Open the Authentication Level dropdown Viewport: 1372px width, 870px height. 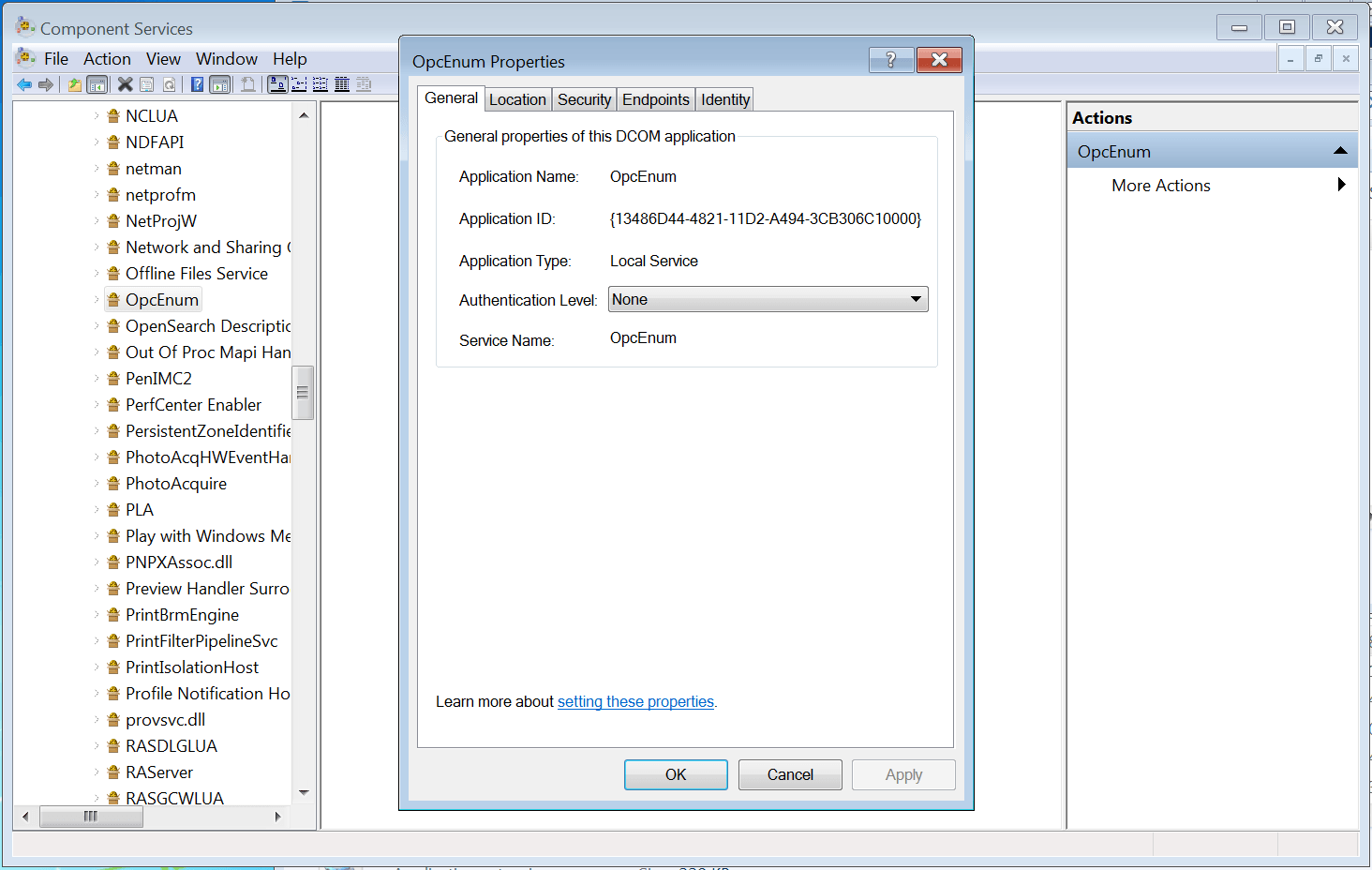click(x=916, y=299)
